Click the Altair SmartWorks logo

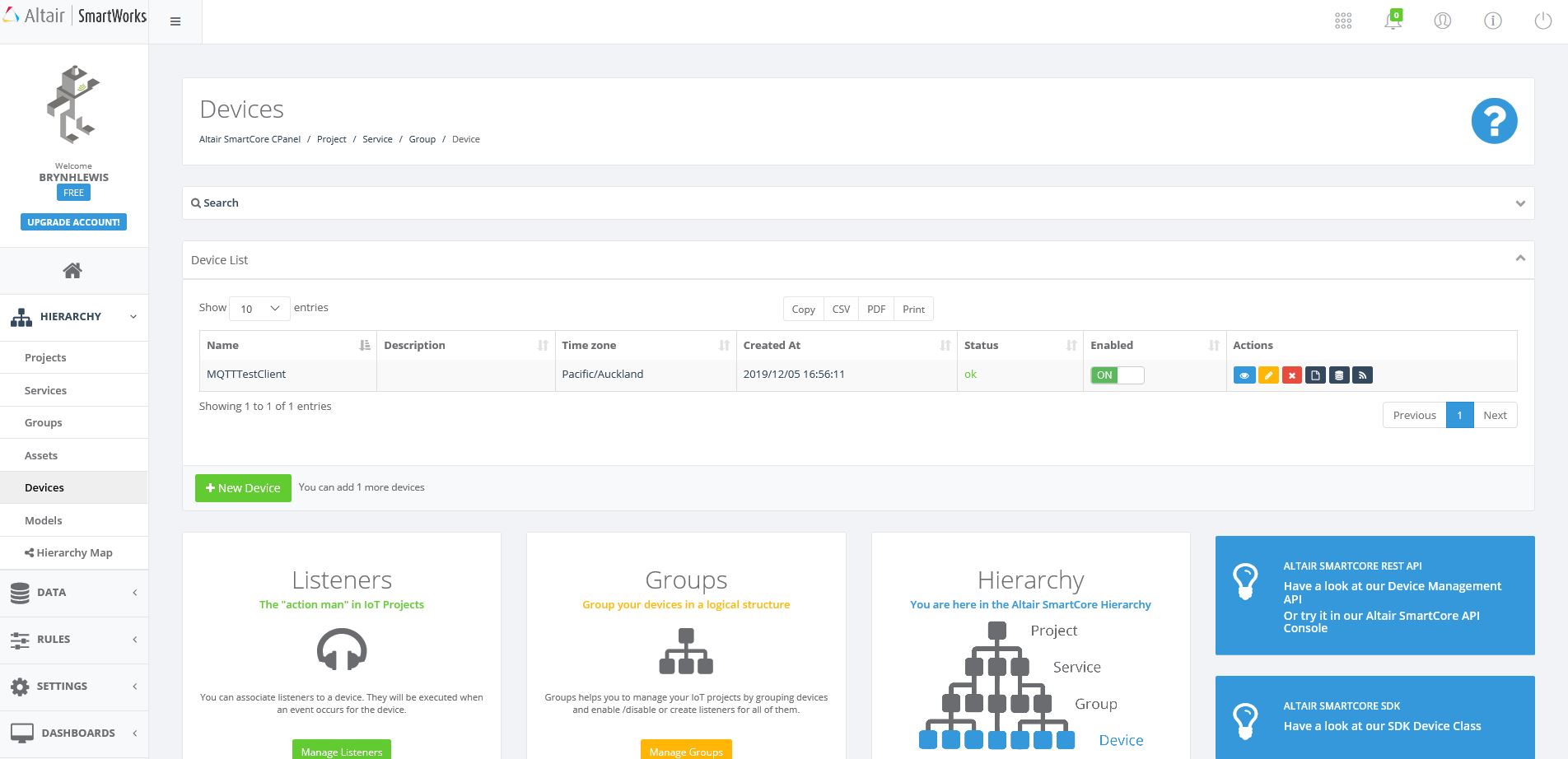click(74, 16)
